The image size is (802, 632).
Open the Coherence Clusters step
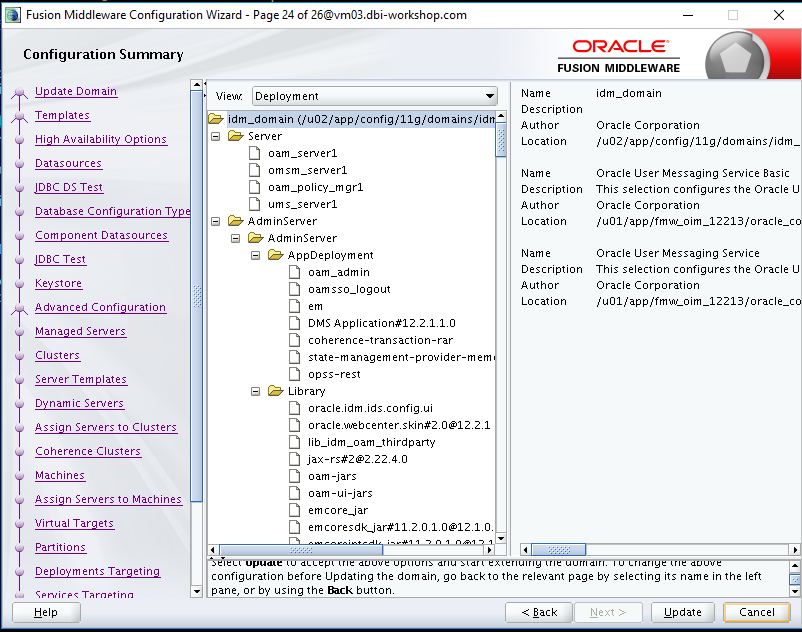88,451
